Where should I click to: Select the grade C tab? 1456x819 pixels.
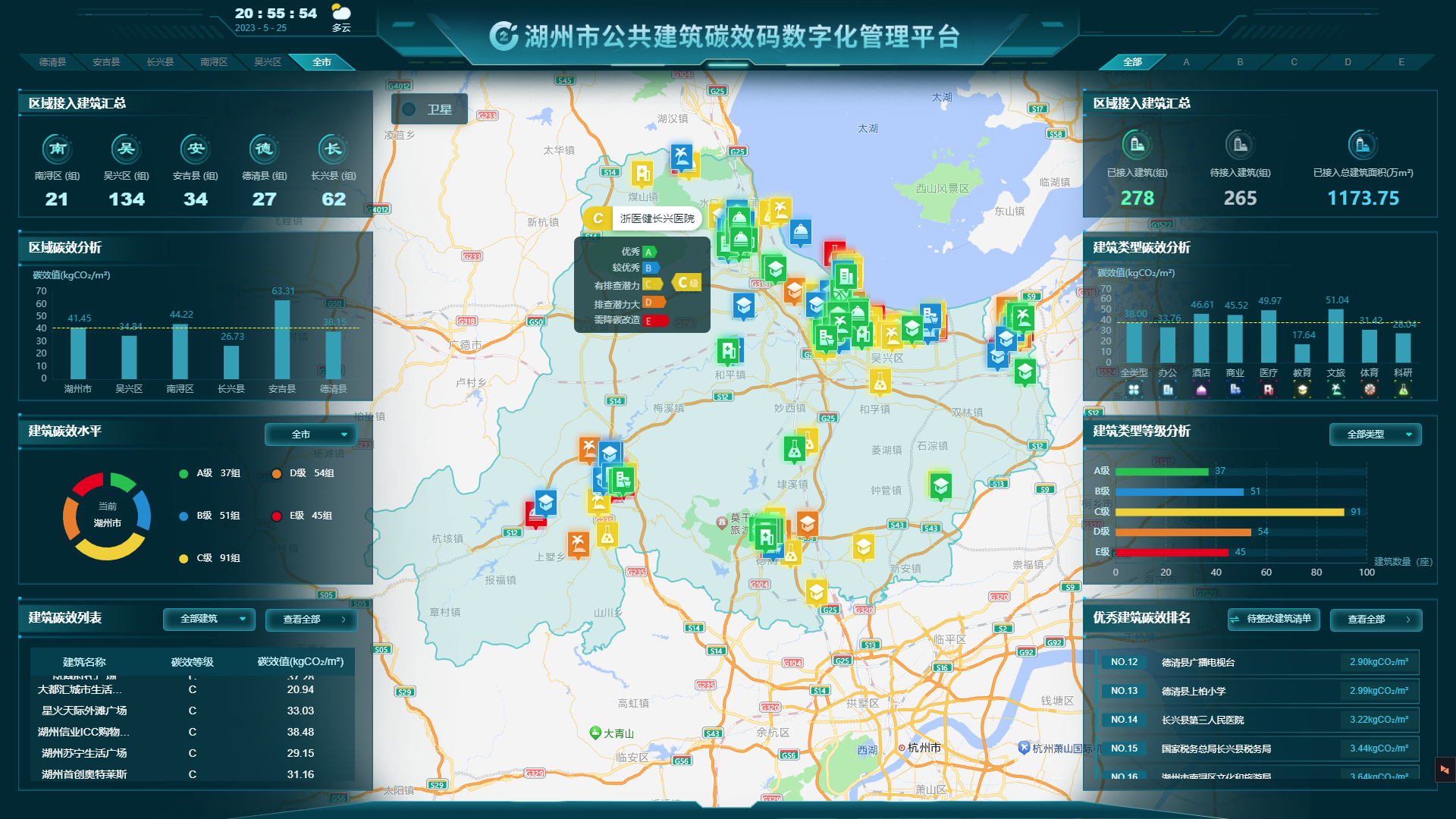(x=1294, y=62)
